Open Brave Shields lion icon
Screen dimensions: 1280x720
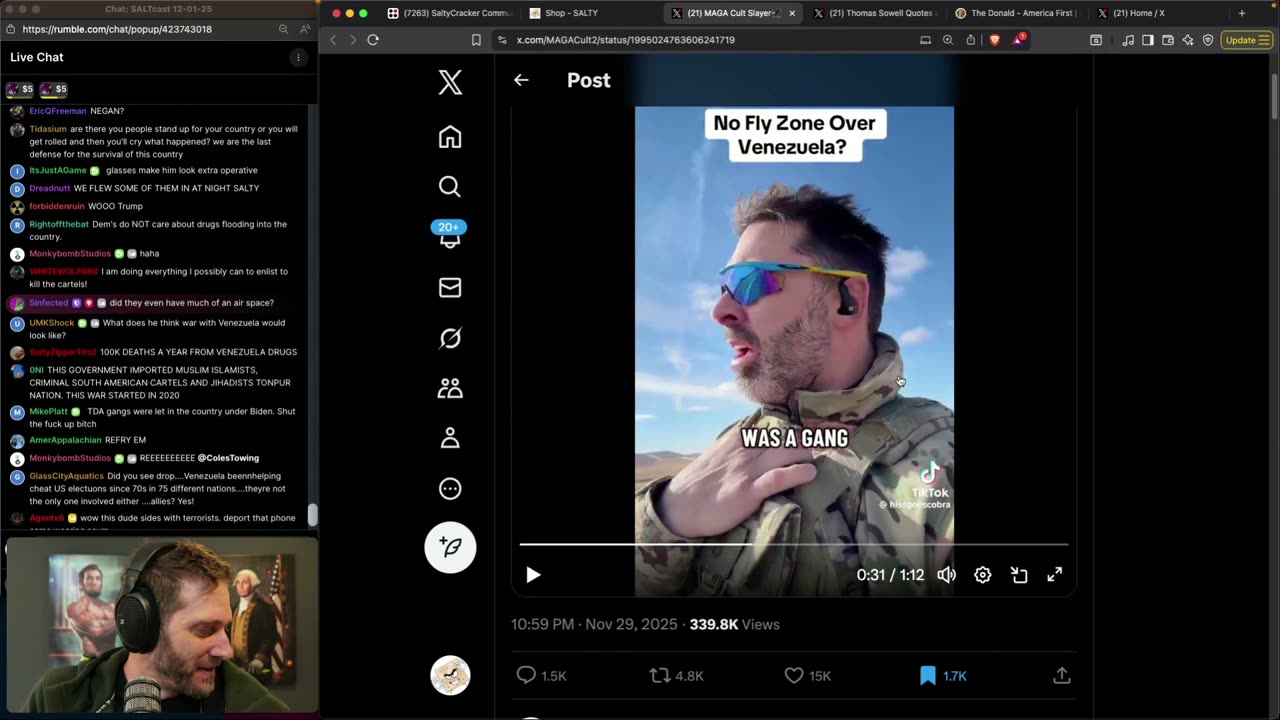tap(995, 40)
